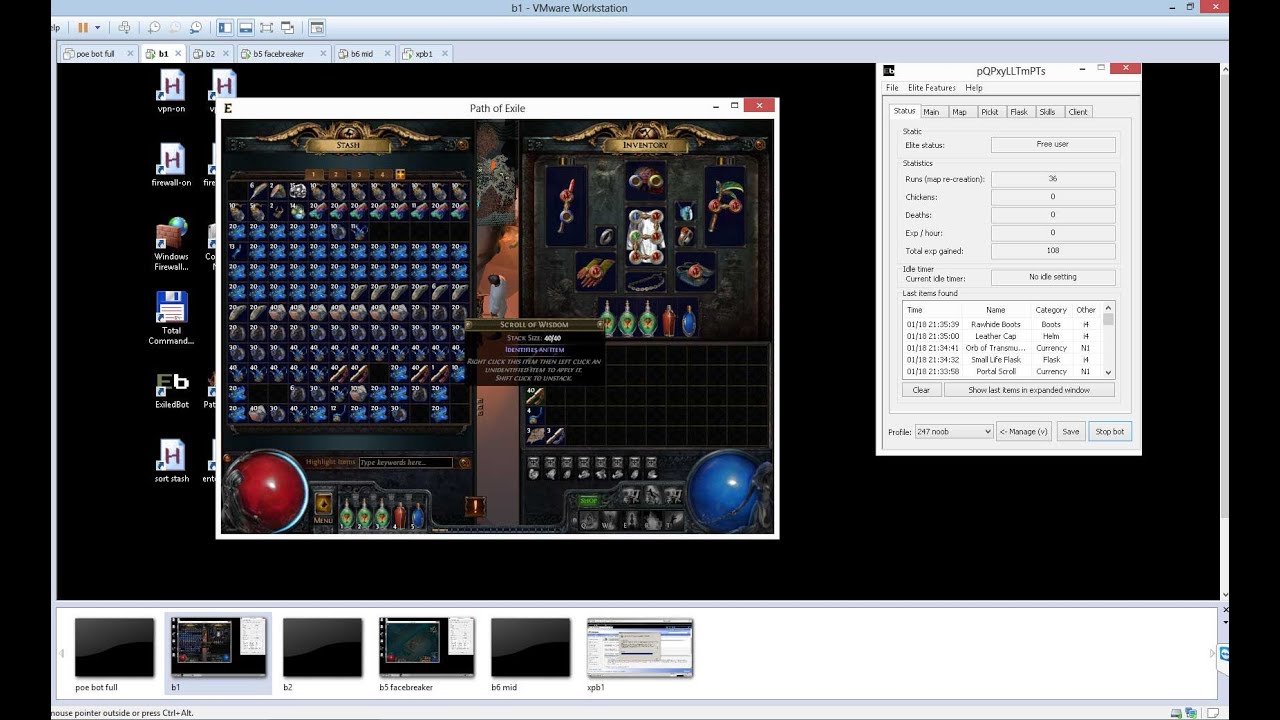Click the equipped amulet slot item
Image resolution: width=1280 pixels, height=720 pixels.
click(x=686, y=211)
